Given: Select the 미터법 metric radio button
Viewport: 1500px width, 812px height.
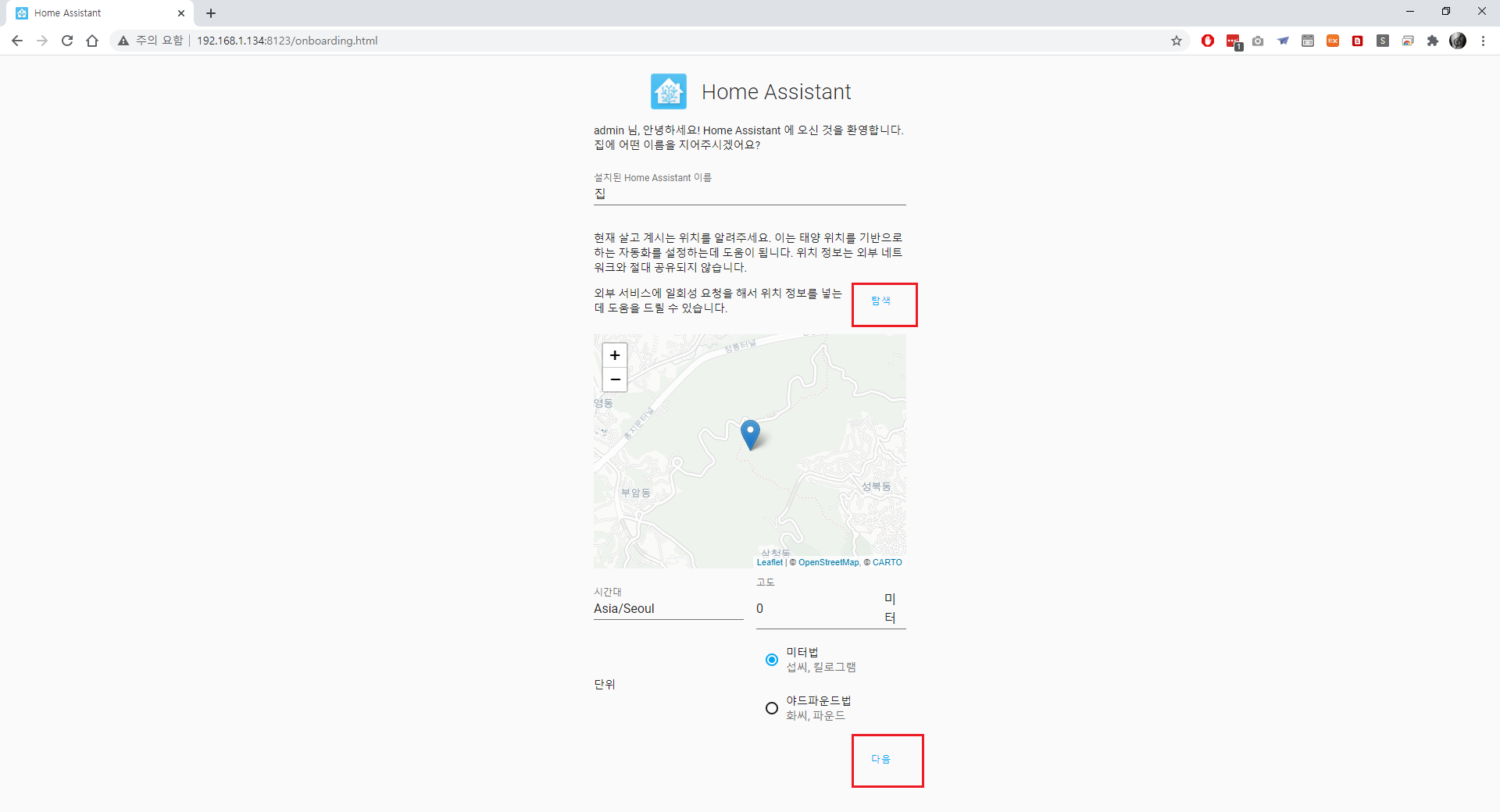Looking at the screenshot, I should [x=772, y=660].
